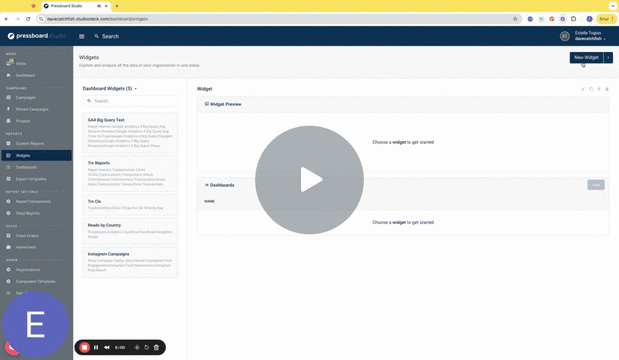Select the Trx Reports widget

coord(130,174)
